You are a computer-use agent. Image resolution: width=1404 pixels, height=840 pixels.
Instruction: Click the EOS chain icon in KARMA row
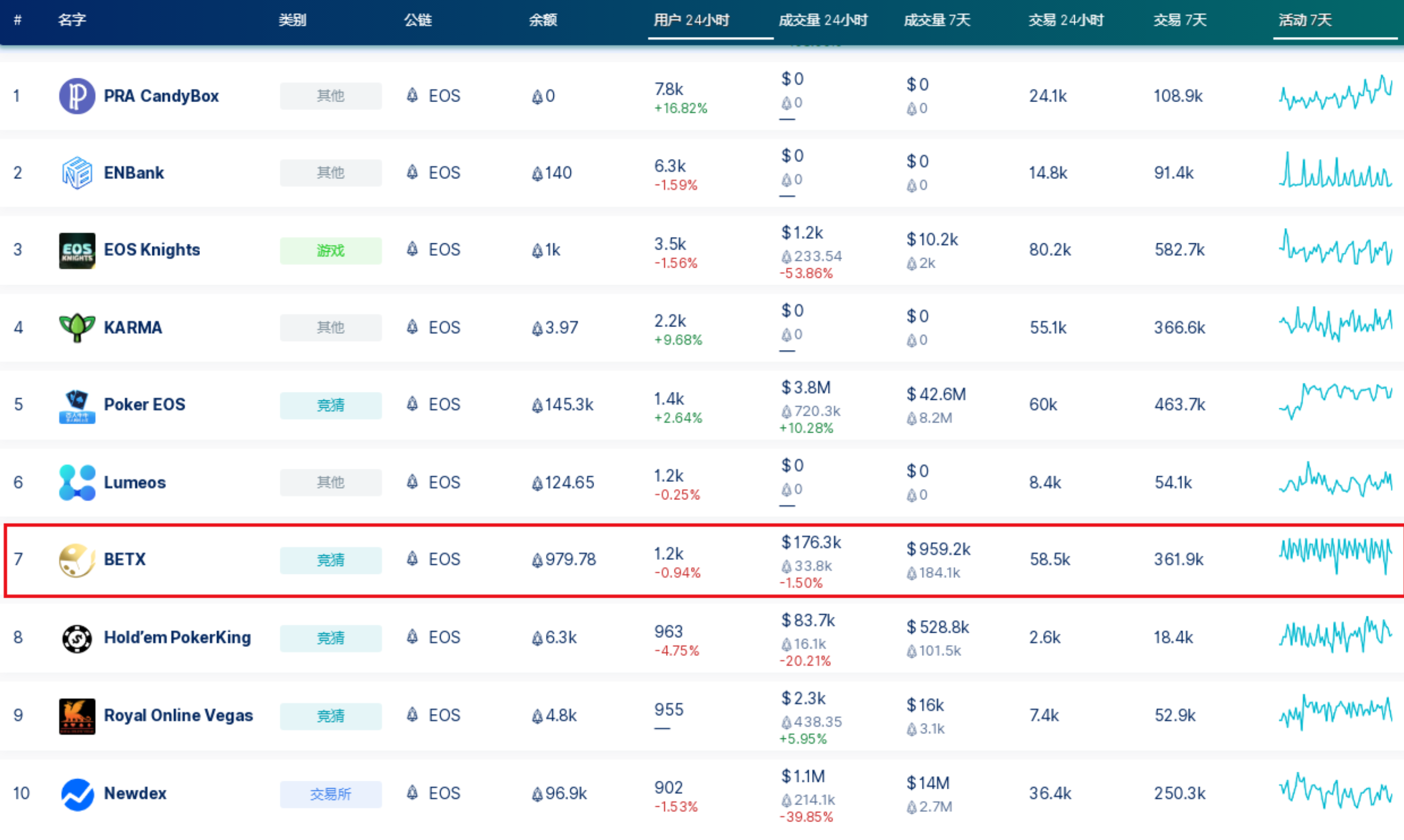(x=413, y=326)
